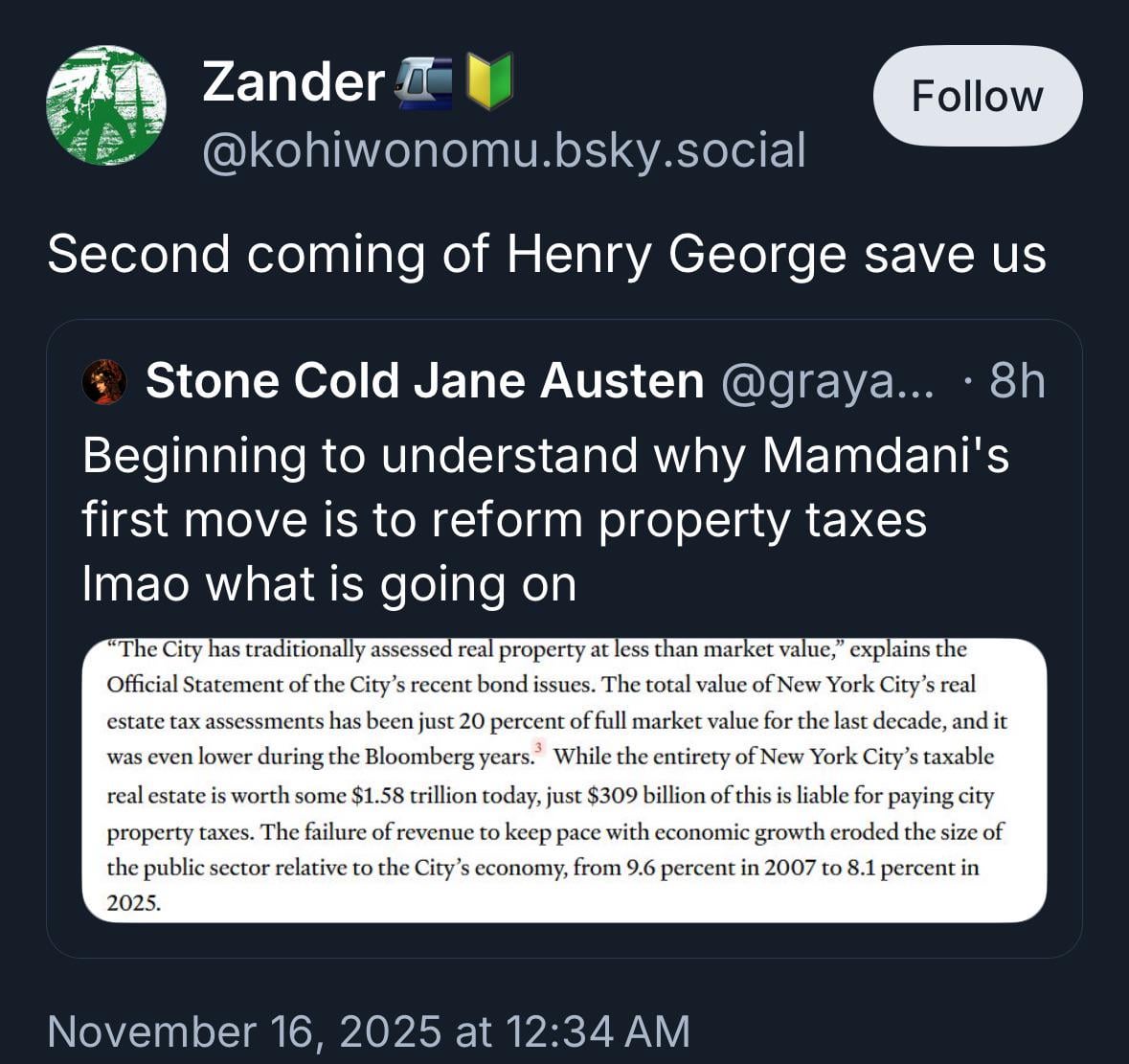Click 'lmao what is going on' line

[x=328, y=584]
